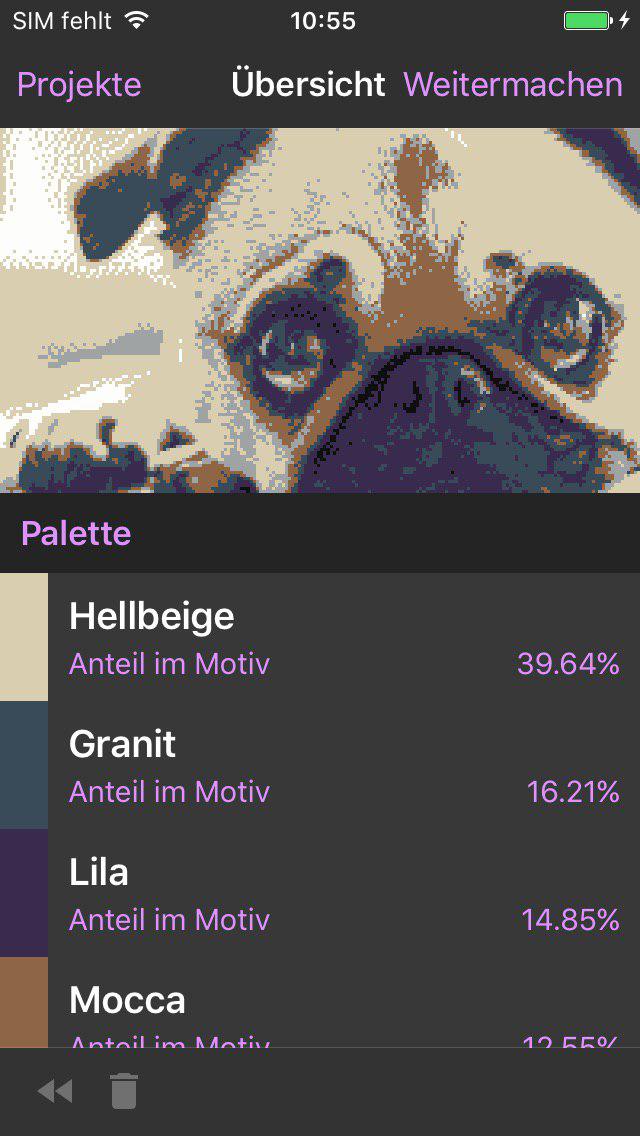
Task: Select the Granit color swatch
Action: click(x=24, y=765)
